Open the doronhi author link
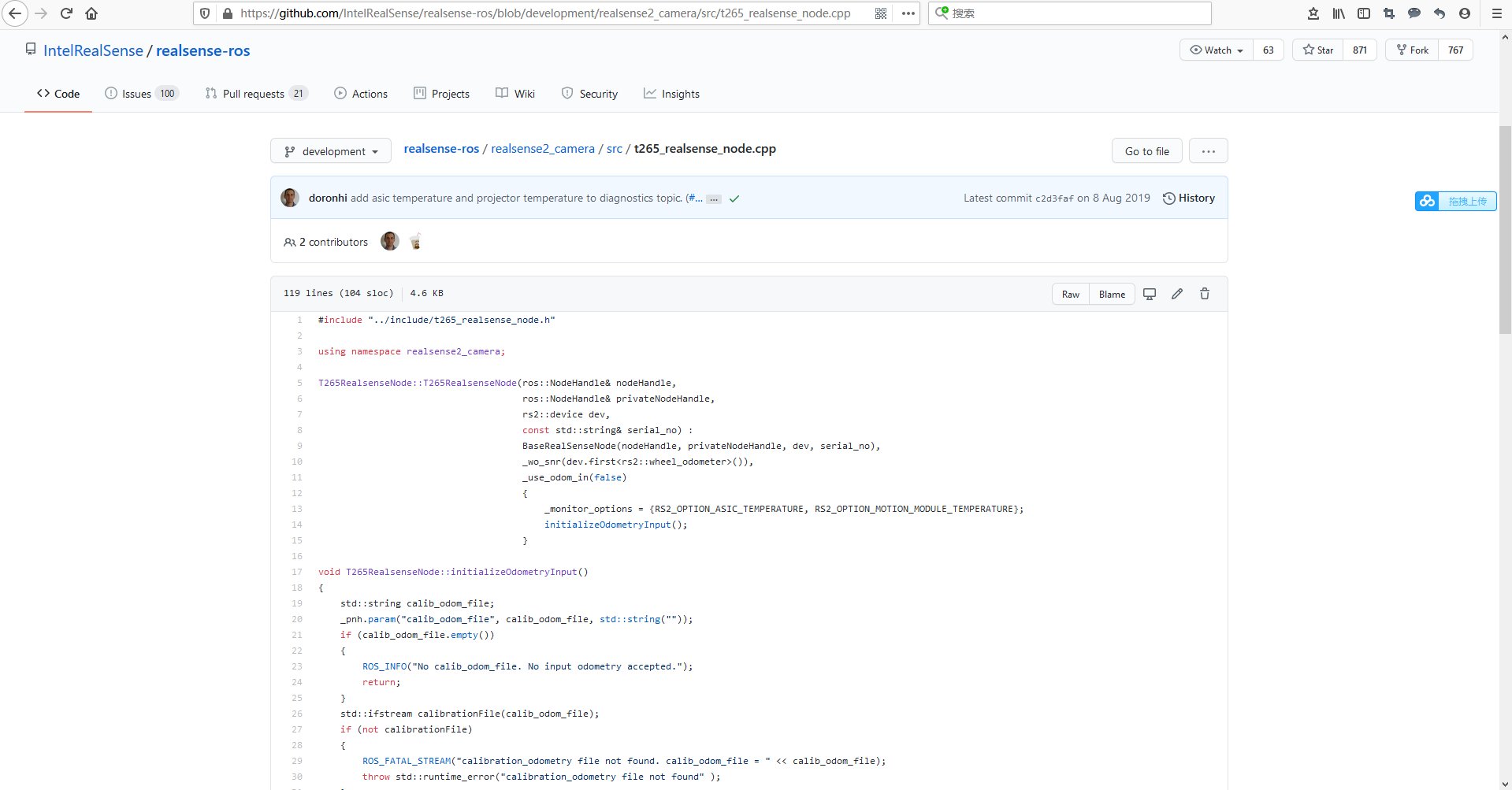1512x790 pixels. click(328, 198)
